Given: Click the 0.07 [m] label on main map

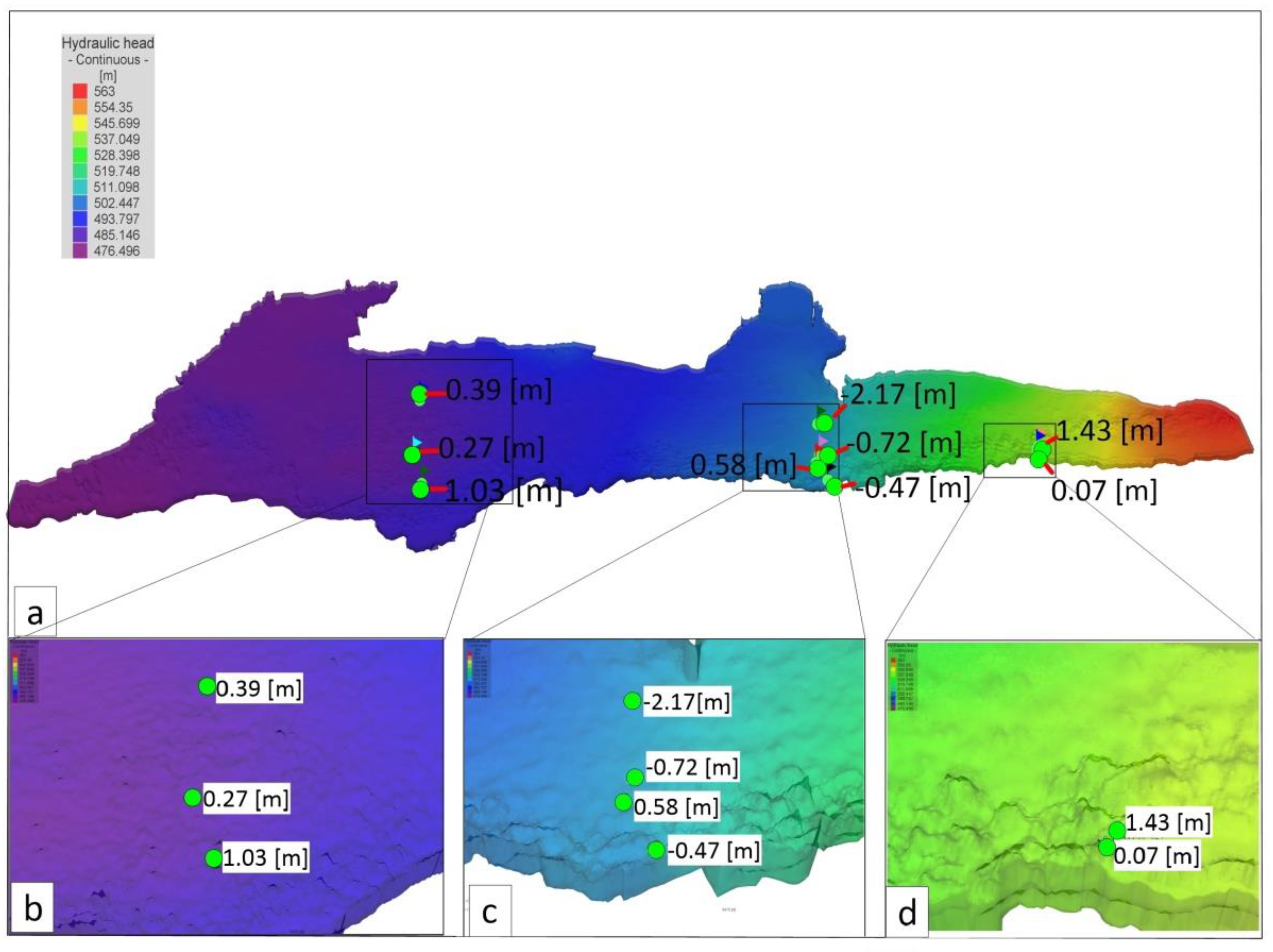Looking at the screenshot, I should point(1104,491).
